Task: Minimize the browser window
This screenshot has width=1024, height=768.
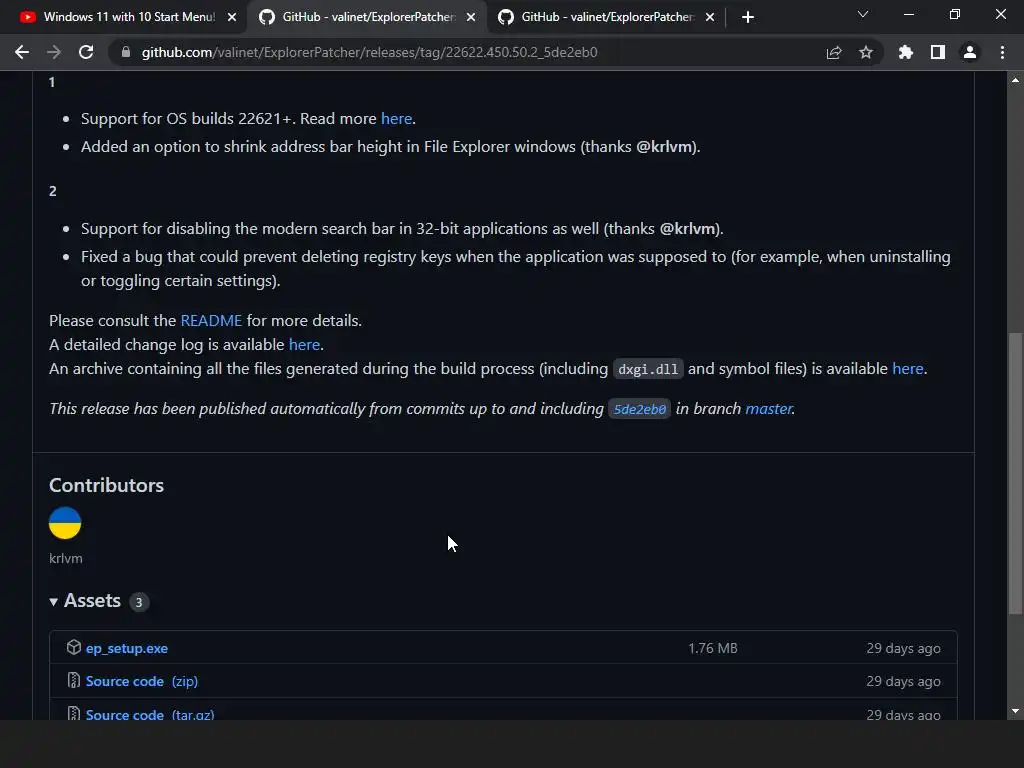Action: point(908,14)
